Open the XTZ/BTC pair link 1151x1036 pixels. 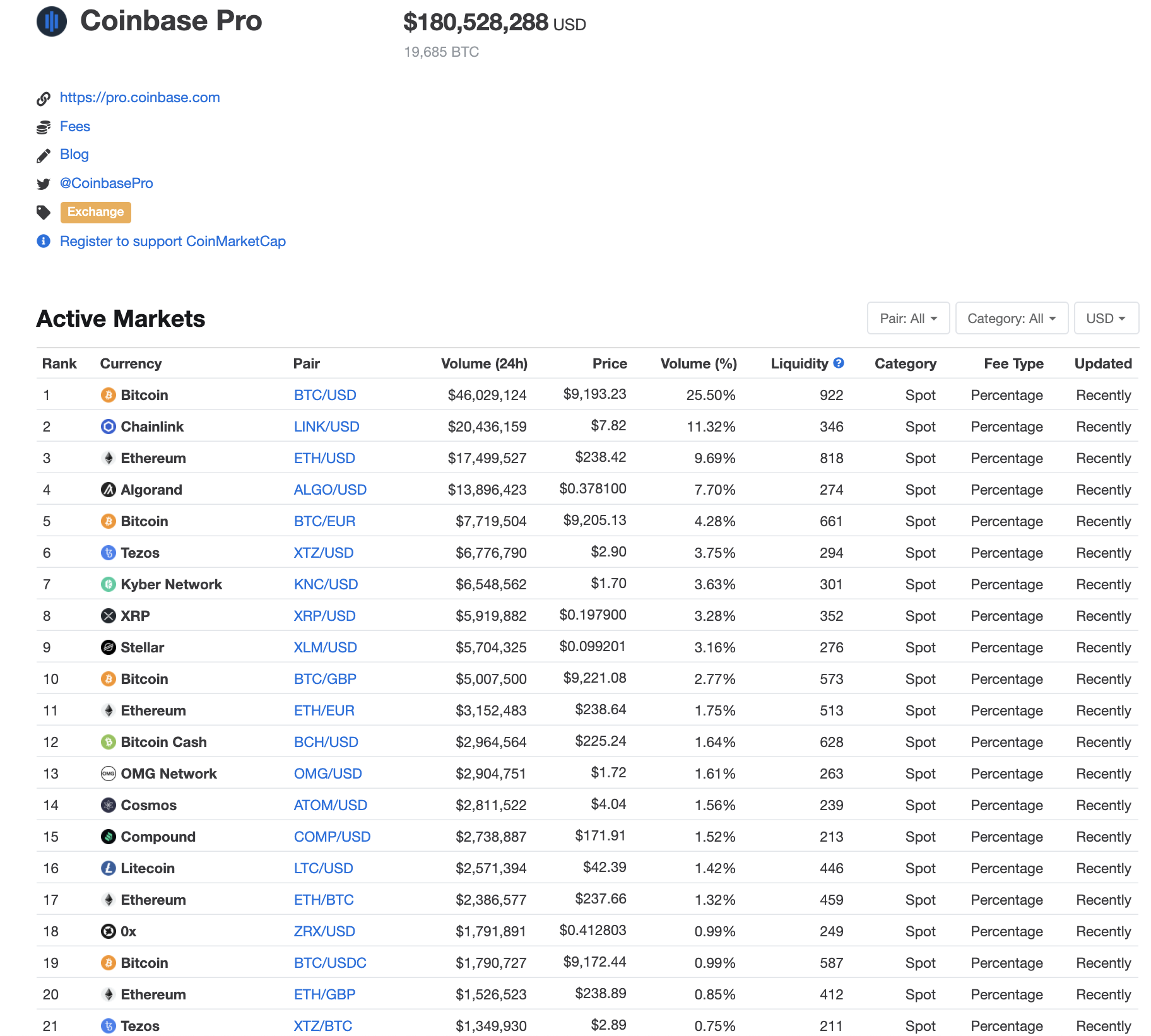tap(323, 1027)
